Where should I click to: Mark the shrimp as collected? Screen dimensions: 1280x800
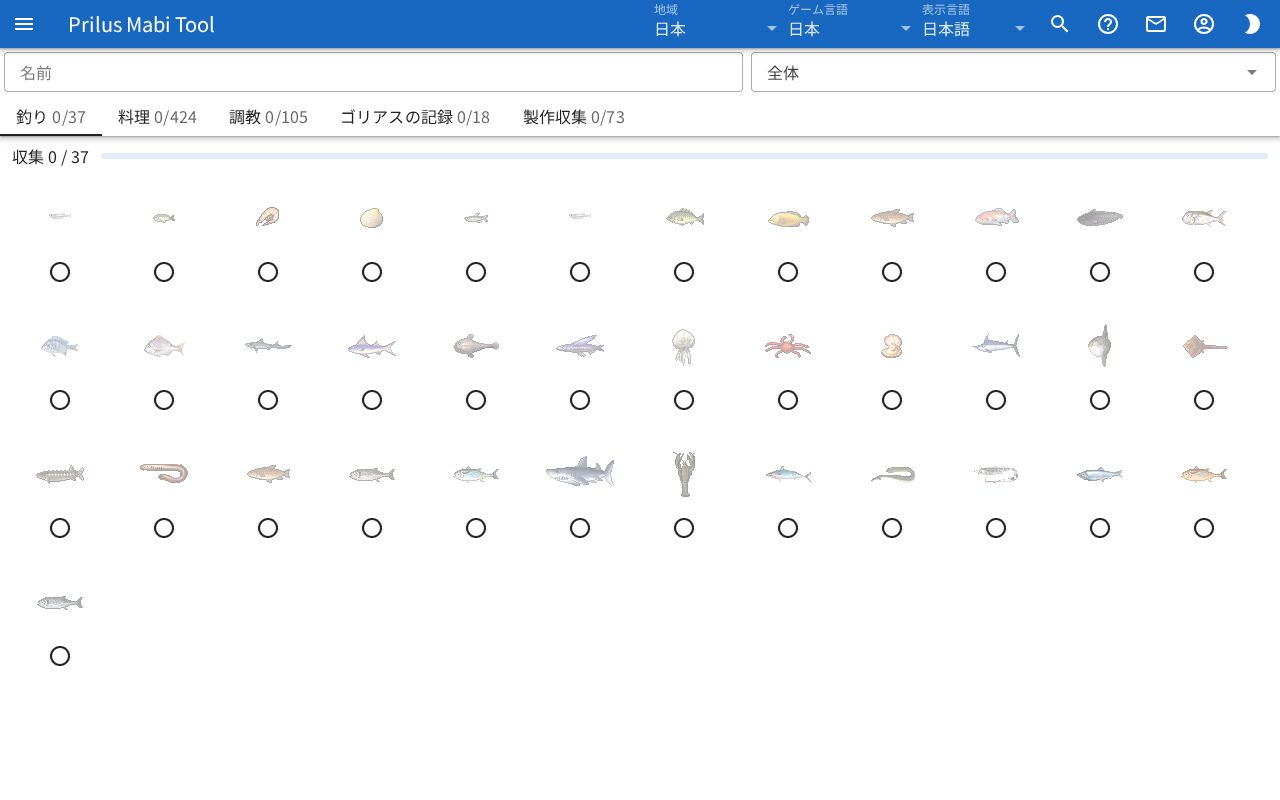pos(268,272)
